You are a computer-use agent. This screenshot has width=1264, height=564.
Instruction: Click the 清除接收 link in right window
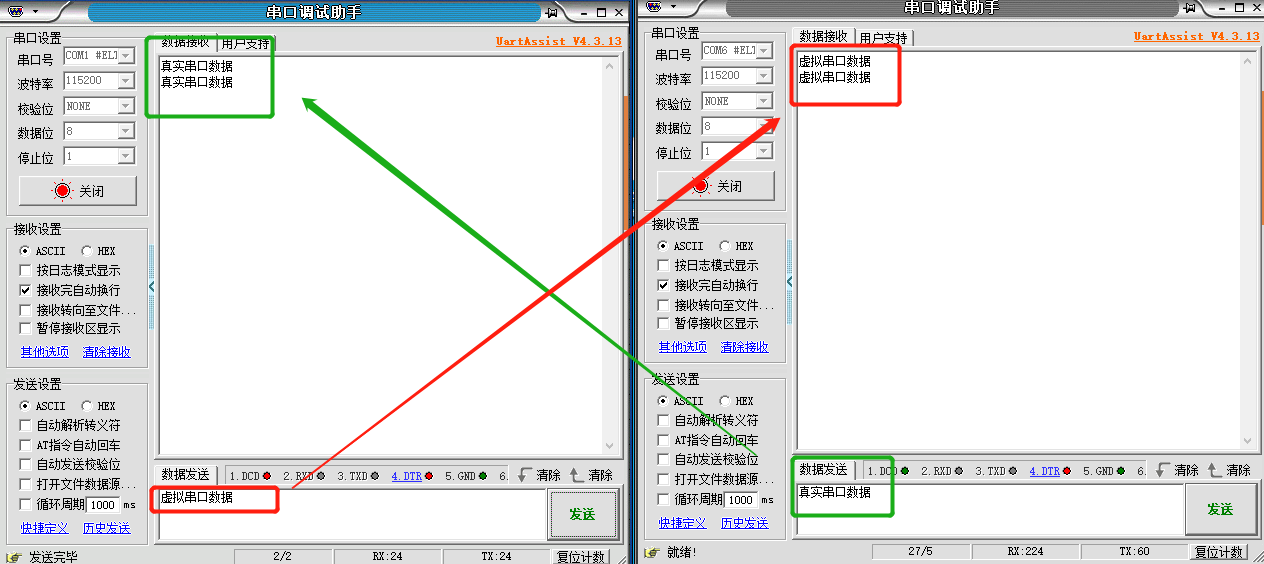[744, 347]
